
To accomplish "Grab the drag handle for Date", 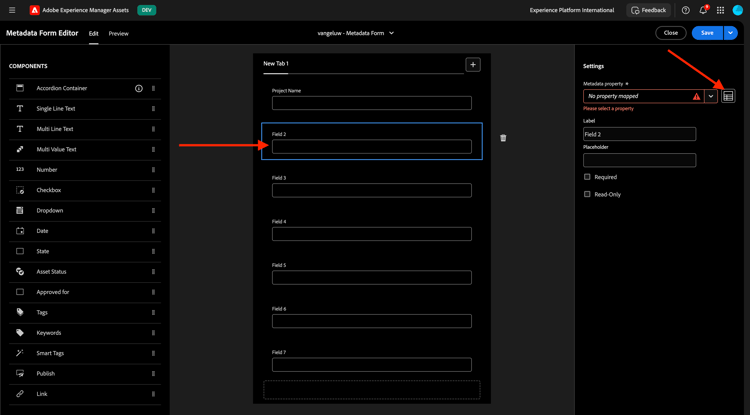I will (x=153, y=231).
